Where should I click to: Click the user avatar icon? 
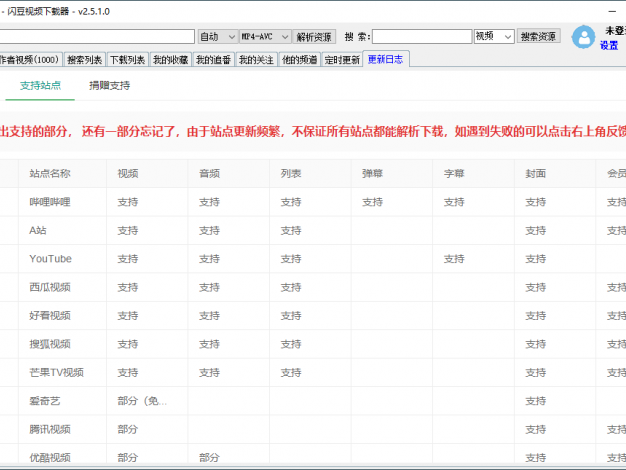[583, 37]
